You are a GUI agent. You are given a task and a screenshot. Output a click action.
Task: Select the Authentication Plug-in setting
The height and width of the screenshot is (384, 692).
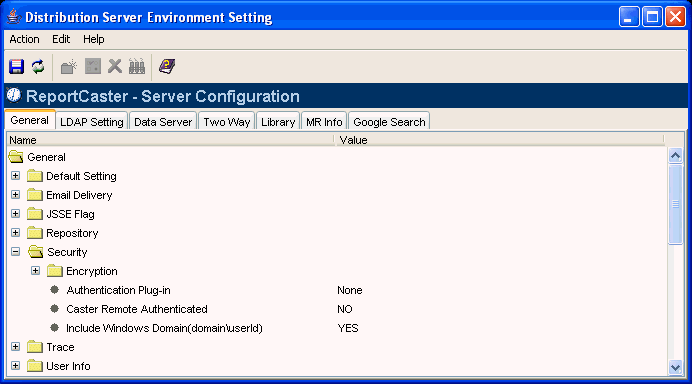[x=118, y=290]
